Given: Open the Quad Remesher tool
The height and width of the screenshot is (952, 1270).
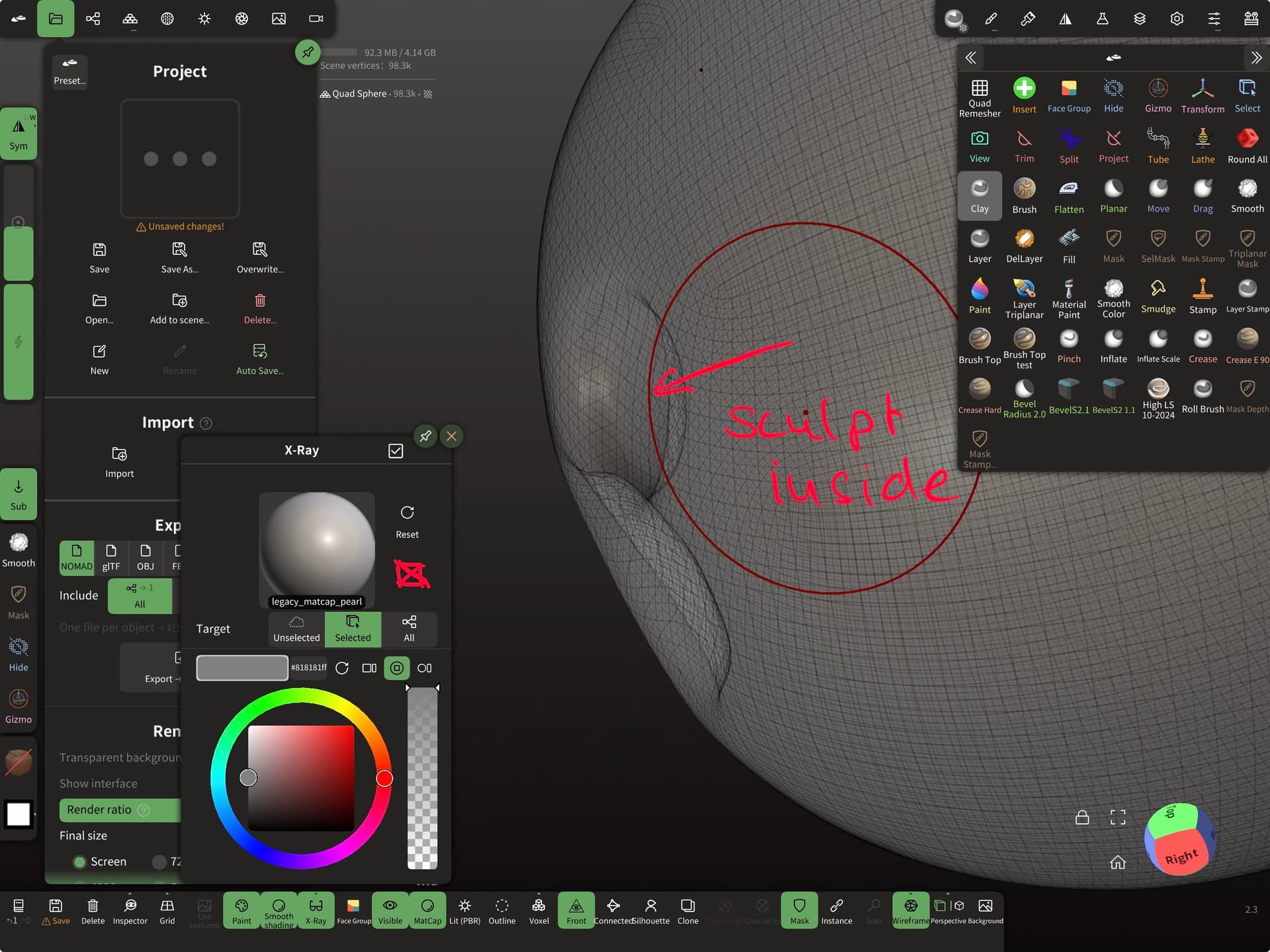Looking at the screenshot, I should (979, 97).
